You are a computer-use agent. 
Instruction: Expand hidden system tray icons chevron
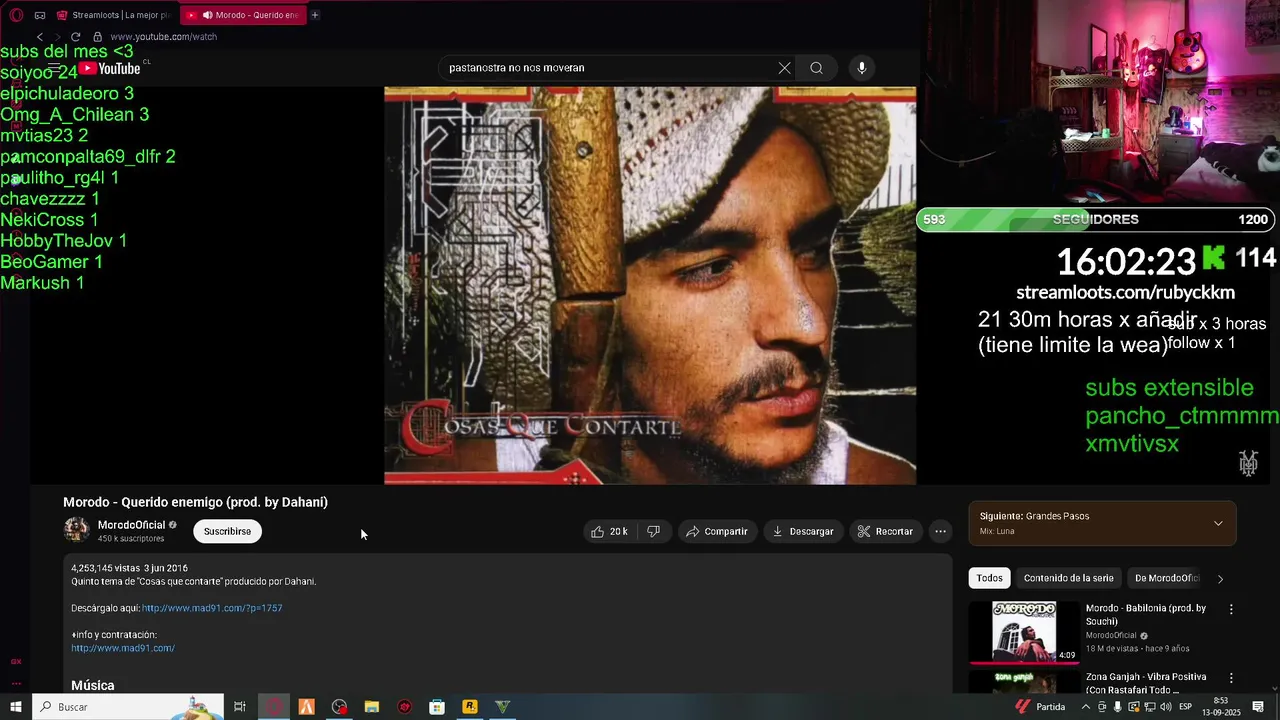tap(1086, 707)
